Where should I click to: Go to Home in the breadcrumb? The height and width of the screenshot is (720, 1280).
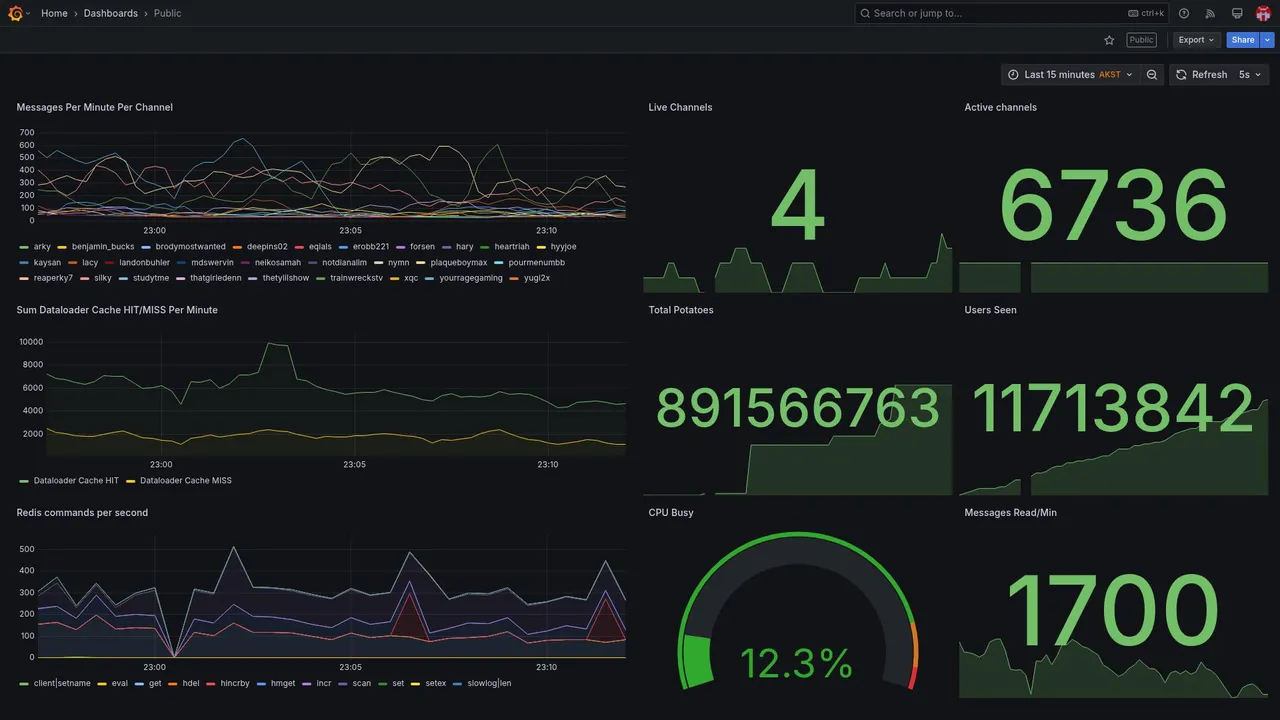54,13
